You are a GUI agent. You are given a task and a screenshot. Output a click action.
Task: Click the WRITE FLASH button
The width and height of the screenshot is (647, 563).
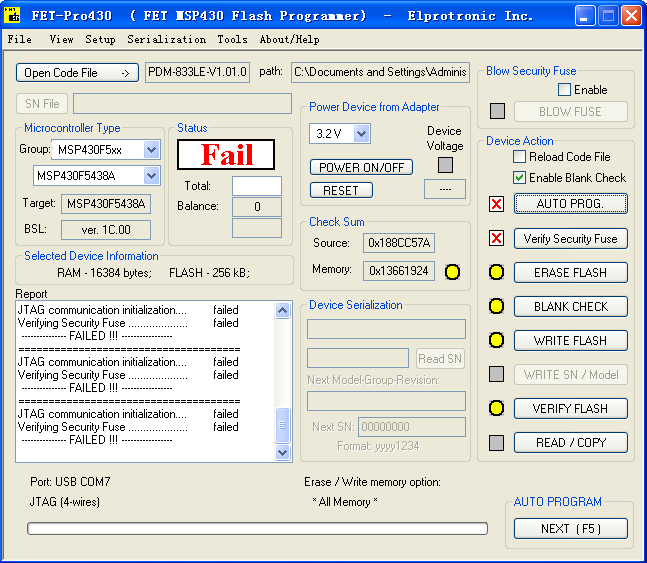[571, 341]
